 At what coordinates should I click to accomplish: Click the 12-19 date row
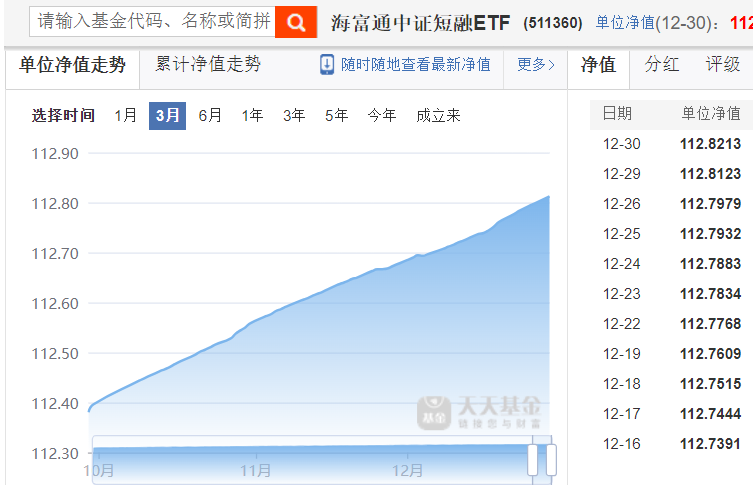click(622, 354)
